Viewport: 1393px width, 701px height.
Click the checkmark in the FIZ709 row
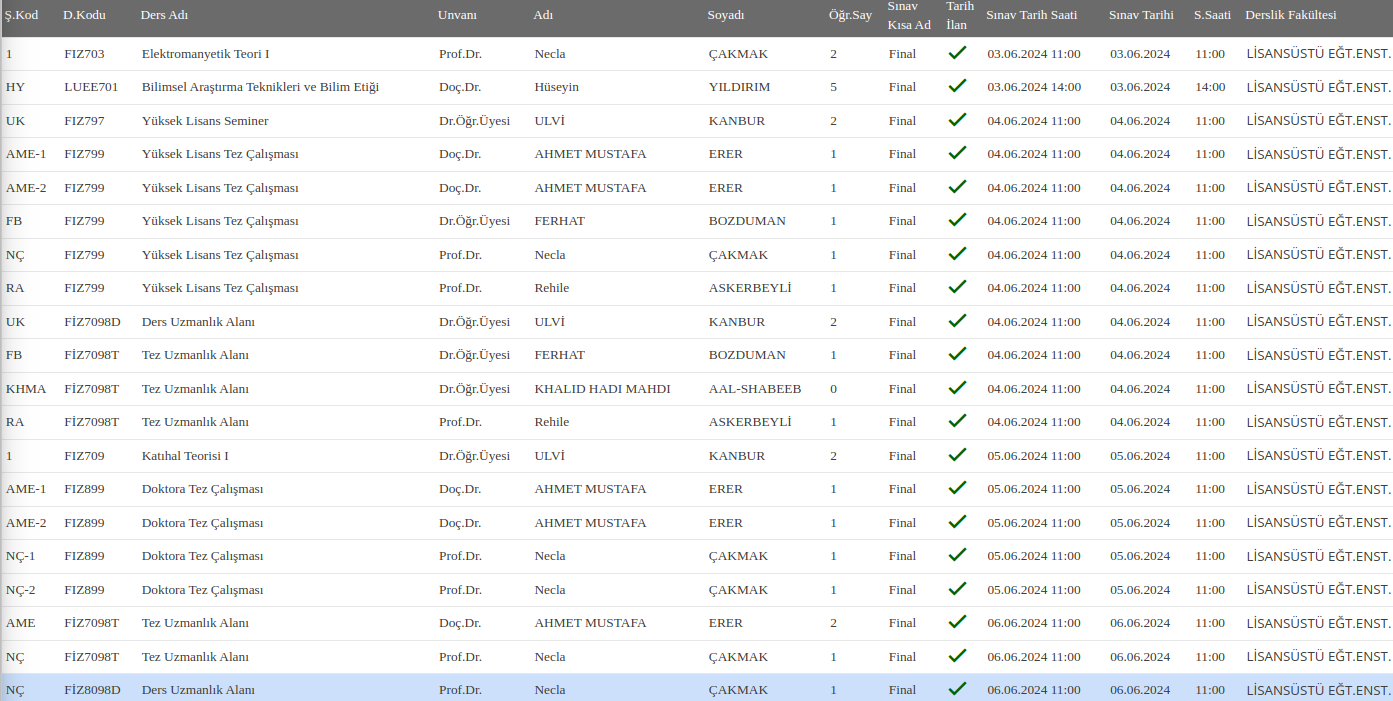pos(957,455)
